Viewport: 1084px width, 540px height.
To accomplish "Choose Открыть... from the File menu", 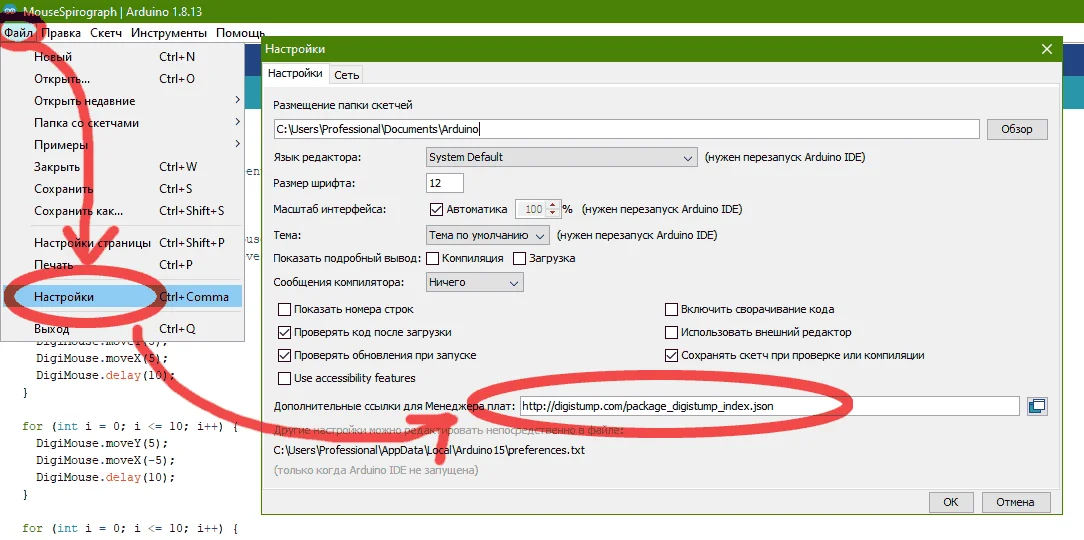I will [x=122, y=79].
